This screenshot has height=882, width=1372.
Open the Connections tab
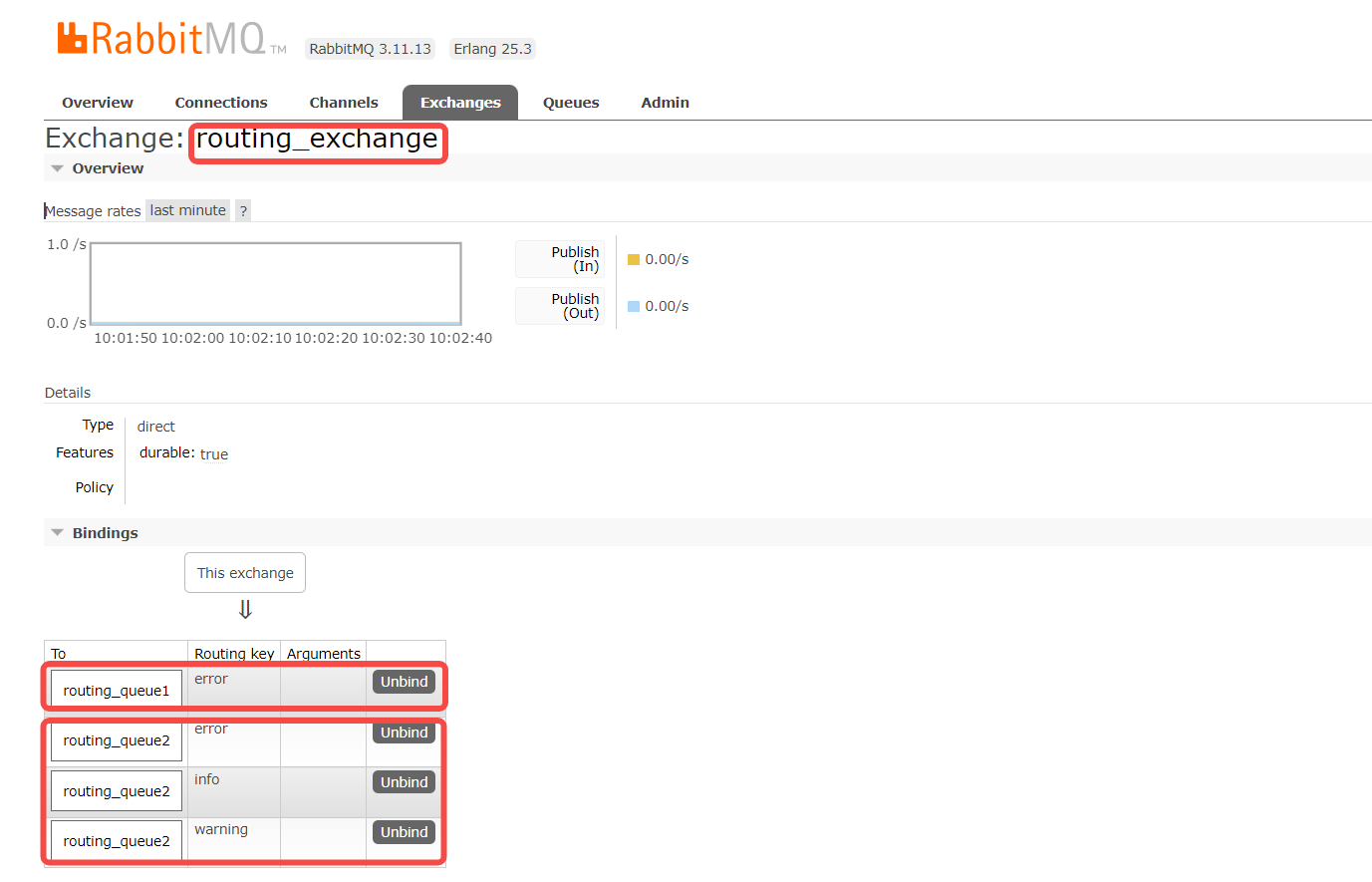pos(221,103)
